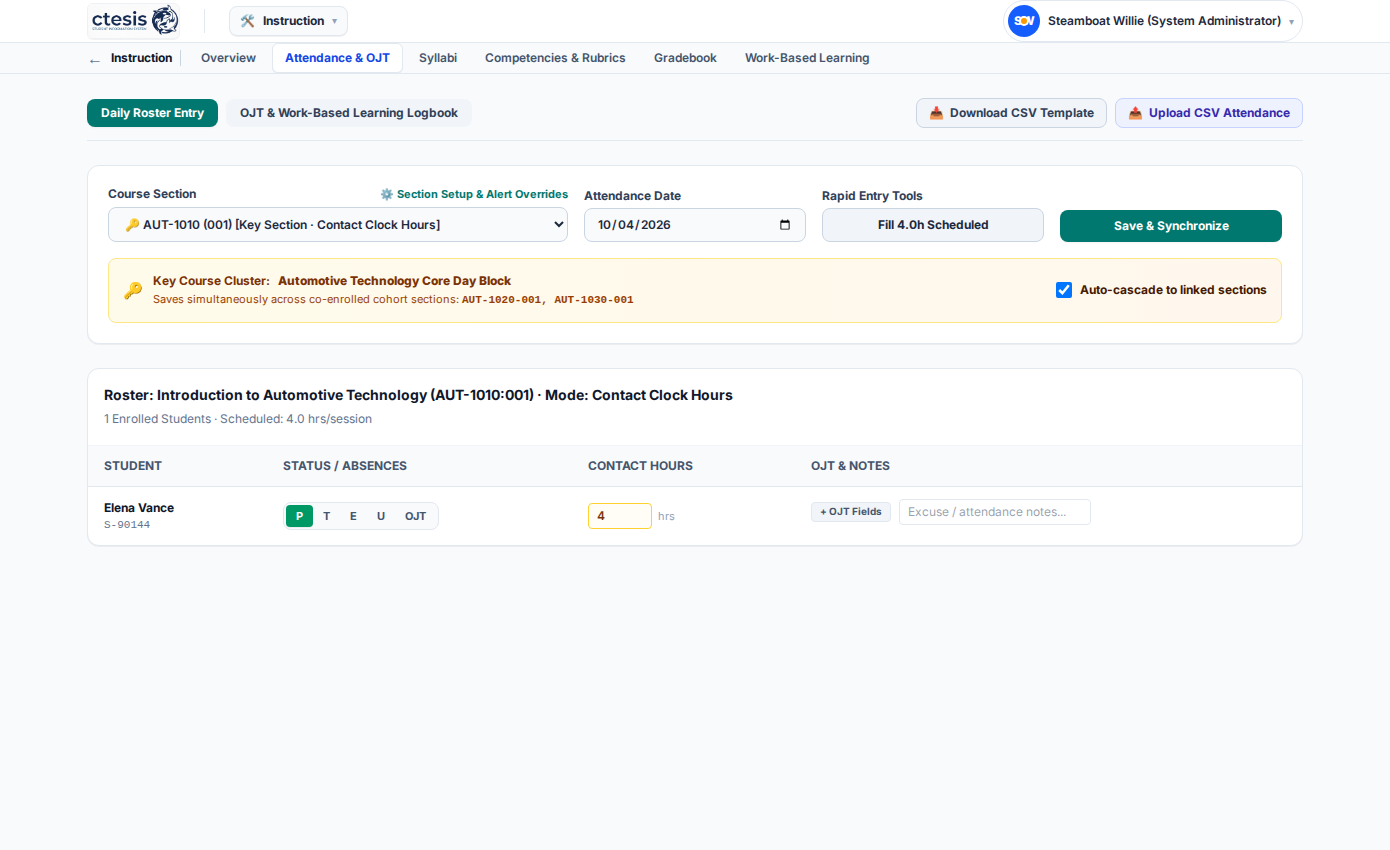Image resolution: width=1390 pixels, height=850 pixels.
Task: Open Competencies & Rubrics tab
Action: point(555,58)
